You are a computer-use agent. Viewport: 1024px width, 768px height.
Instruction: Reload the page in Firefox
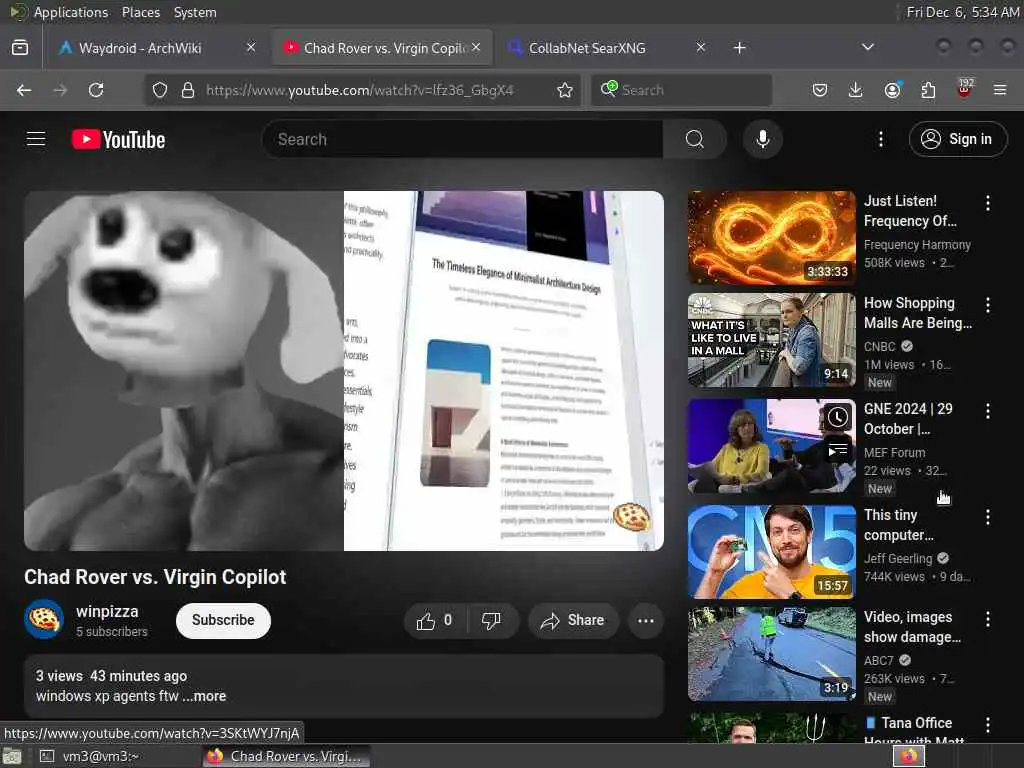pos(96,90)
